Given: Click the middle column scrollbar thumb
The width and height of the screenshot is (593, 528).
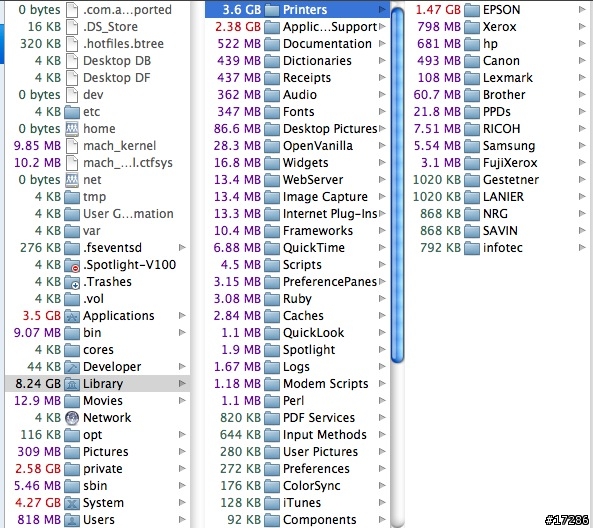Looking at the screenshot, I should (x=397, y=185).
